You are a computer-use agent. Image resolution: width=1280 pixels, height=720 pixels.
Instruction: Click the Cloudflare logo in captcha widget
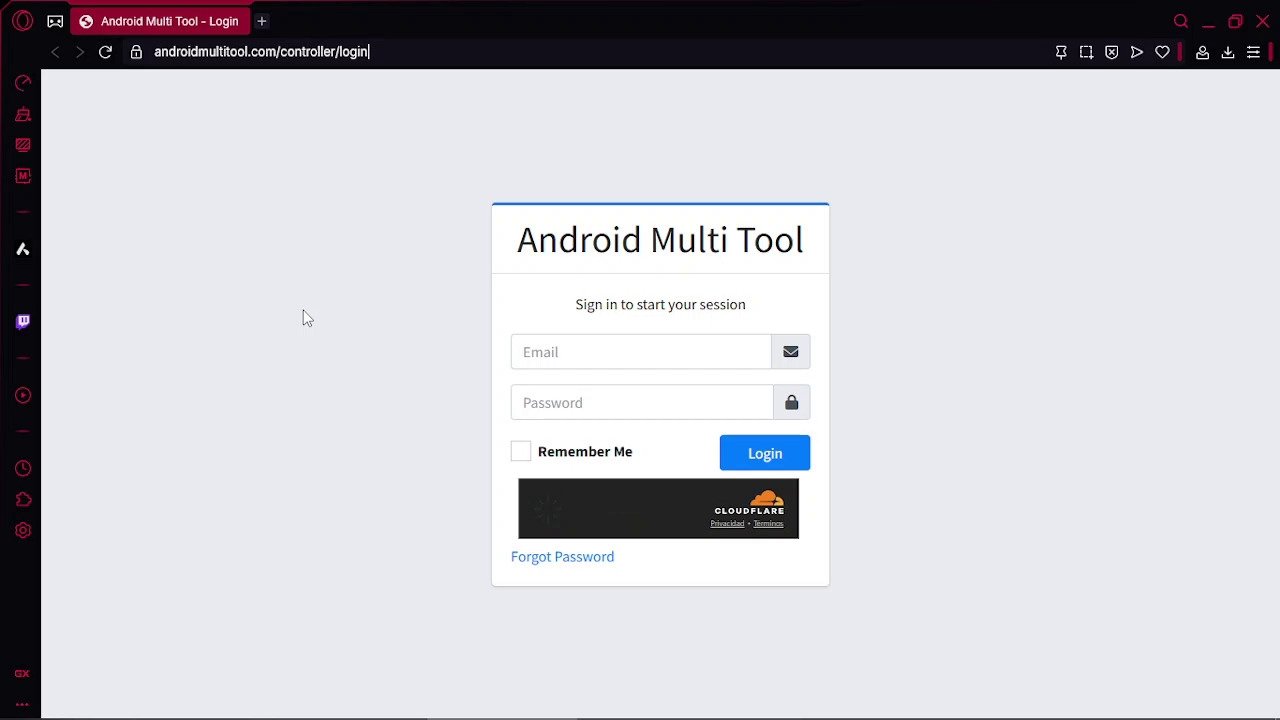(750, 503)
